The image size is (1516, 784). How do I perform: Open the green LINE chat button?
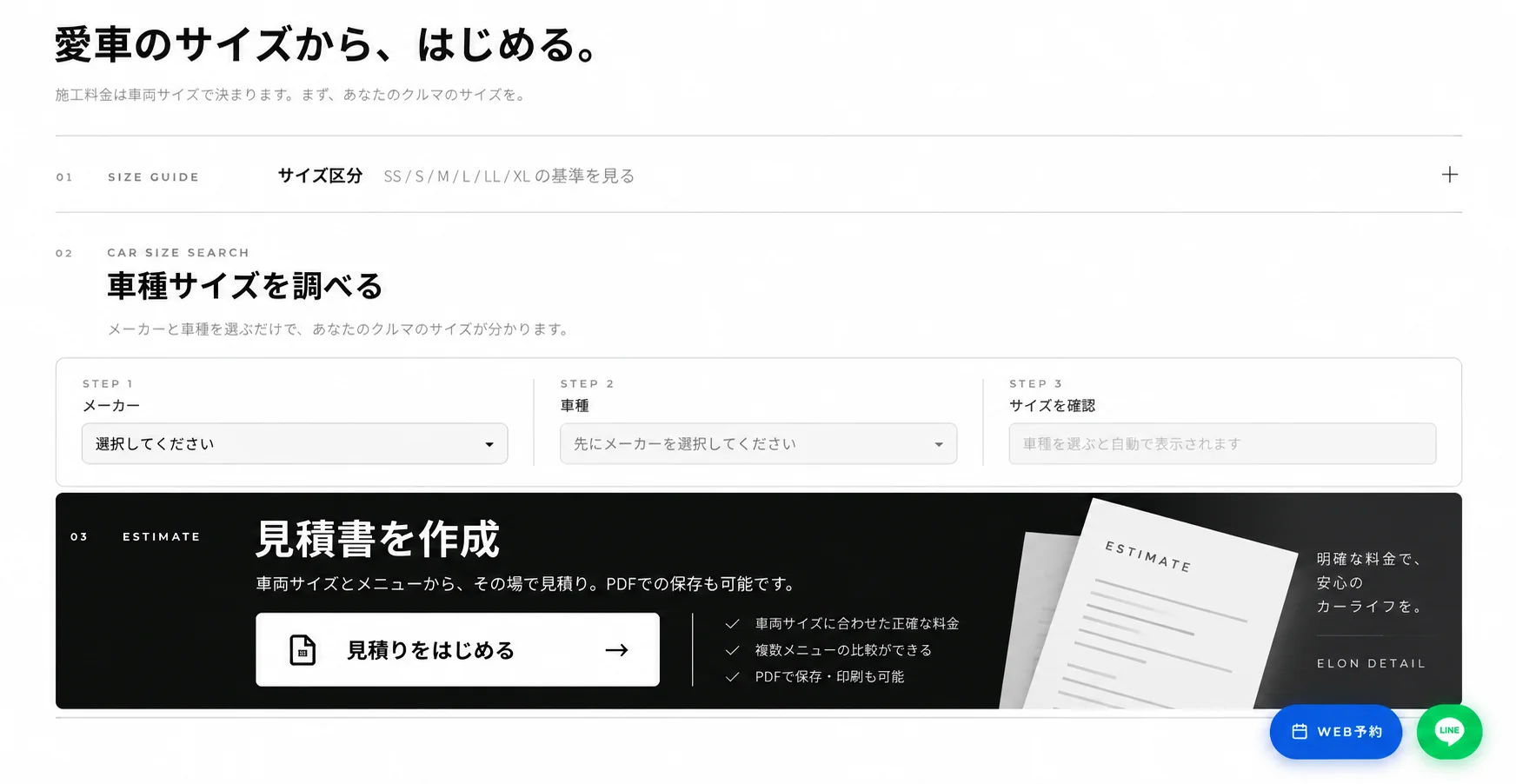point(1449,732)
